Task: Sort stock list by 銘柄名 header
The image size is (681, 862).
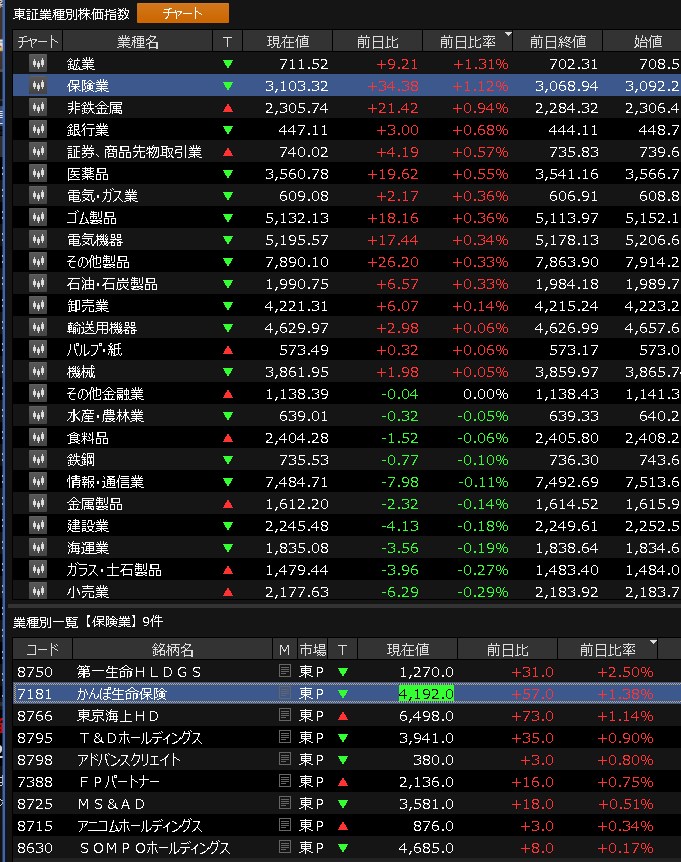Action: (x=173, y=650)
